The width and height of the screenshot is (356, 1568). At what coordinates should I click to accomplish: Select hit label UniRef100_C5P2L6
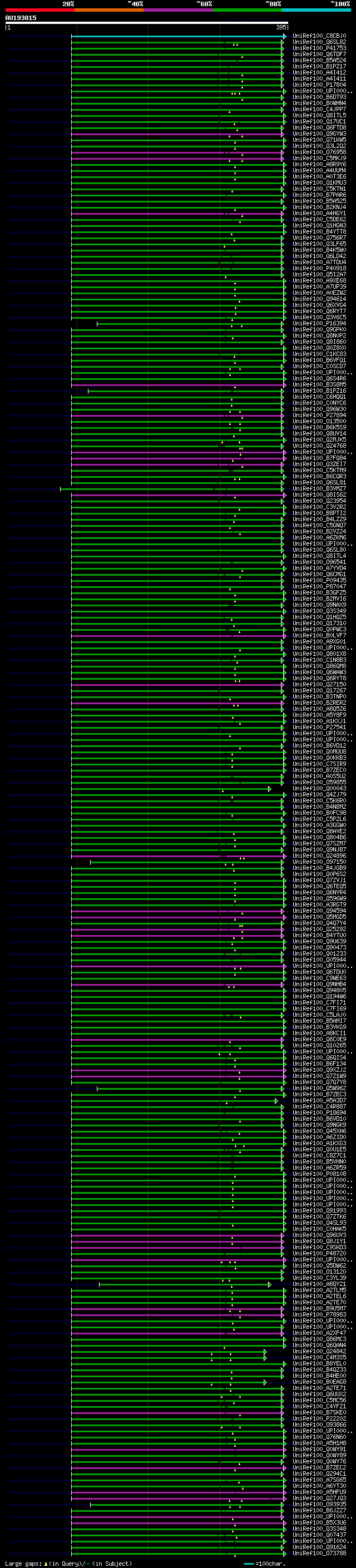[x=319, y=819]
